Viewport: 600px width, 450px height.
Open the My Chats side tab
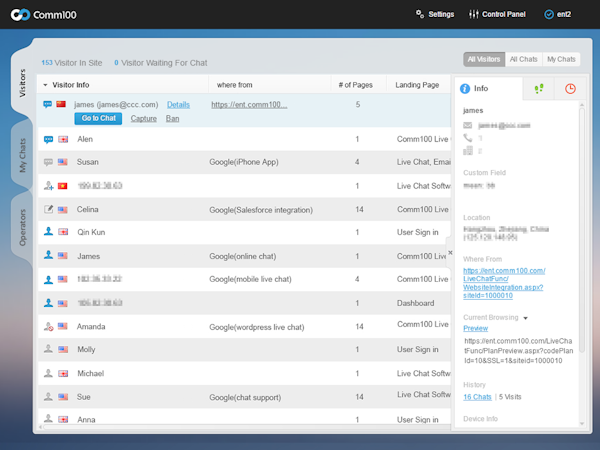pyautogui.click(x=23, y=155)
